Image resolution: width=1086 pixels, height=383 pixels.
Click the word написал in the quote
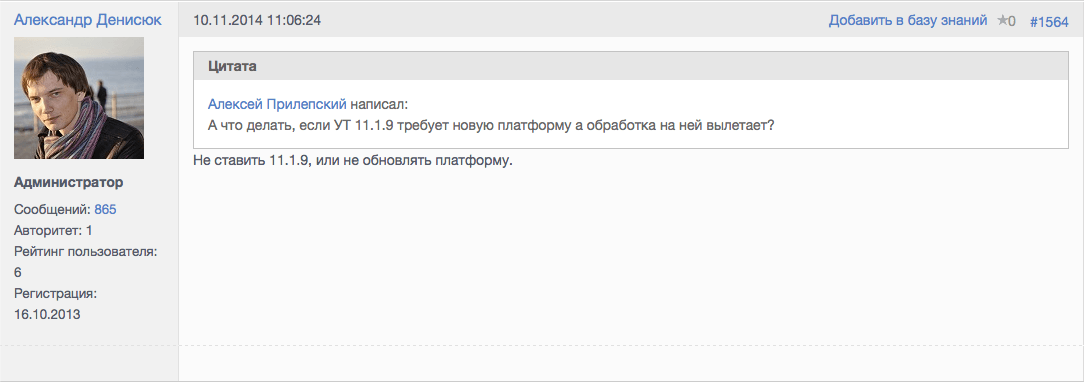pos(379,105)
